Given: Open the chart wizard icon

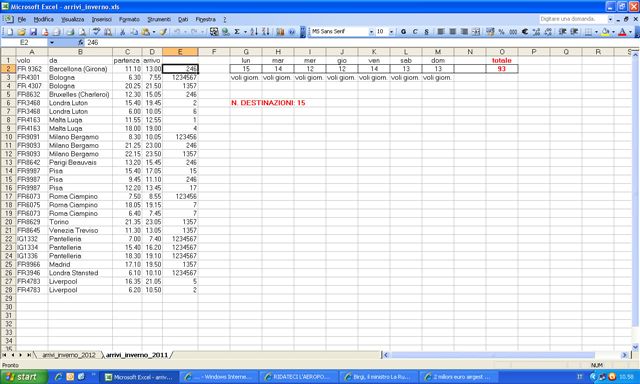Looking at the screenshot, I should point(280,32).
